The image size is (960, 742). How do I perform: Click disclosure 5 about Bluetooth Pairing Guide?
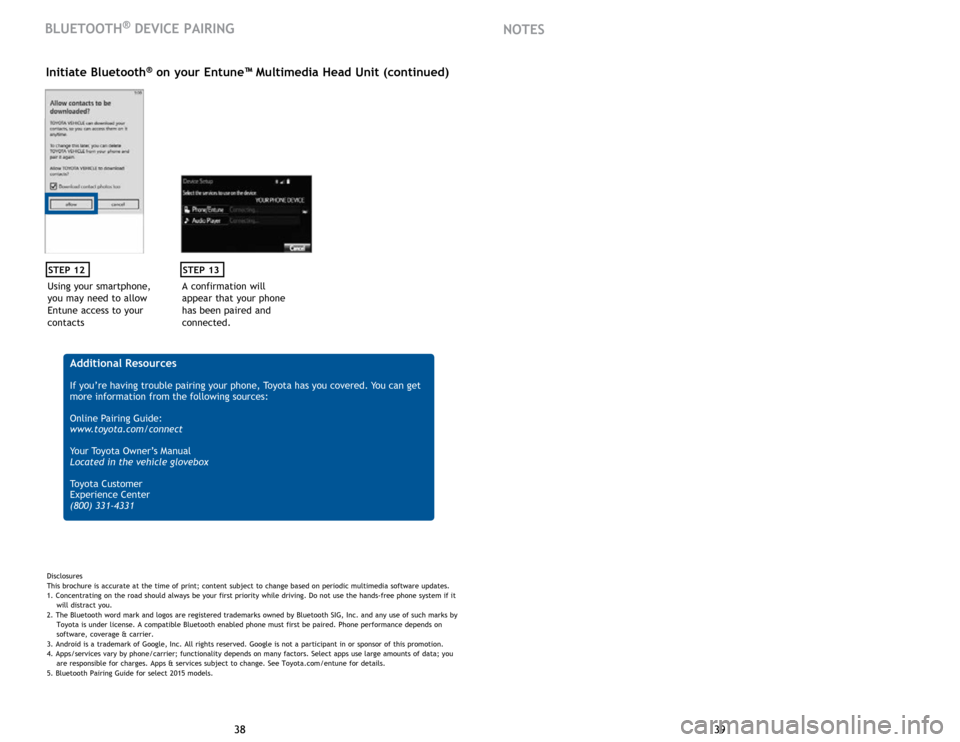[x=130, y=673]
